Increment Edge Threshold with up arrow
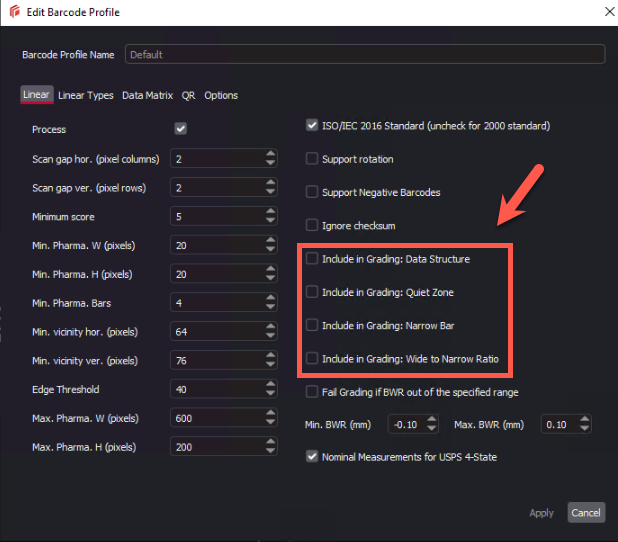The width and height of the screenshot is (618, 542). pos(271,385)
